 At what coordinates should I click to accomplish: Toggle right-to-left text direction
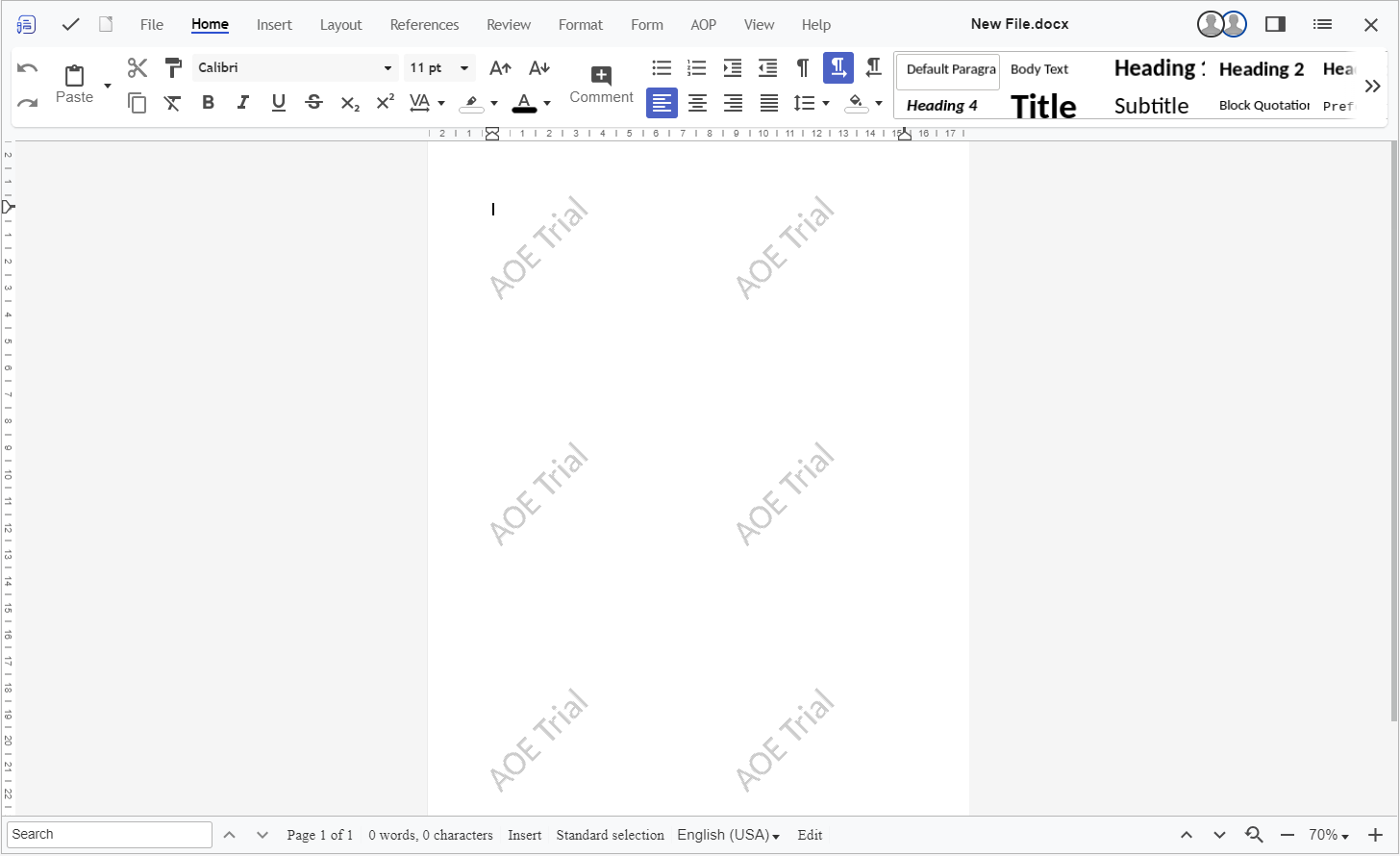[x=873, y=67]
